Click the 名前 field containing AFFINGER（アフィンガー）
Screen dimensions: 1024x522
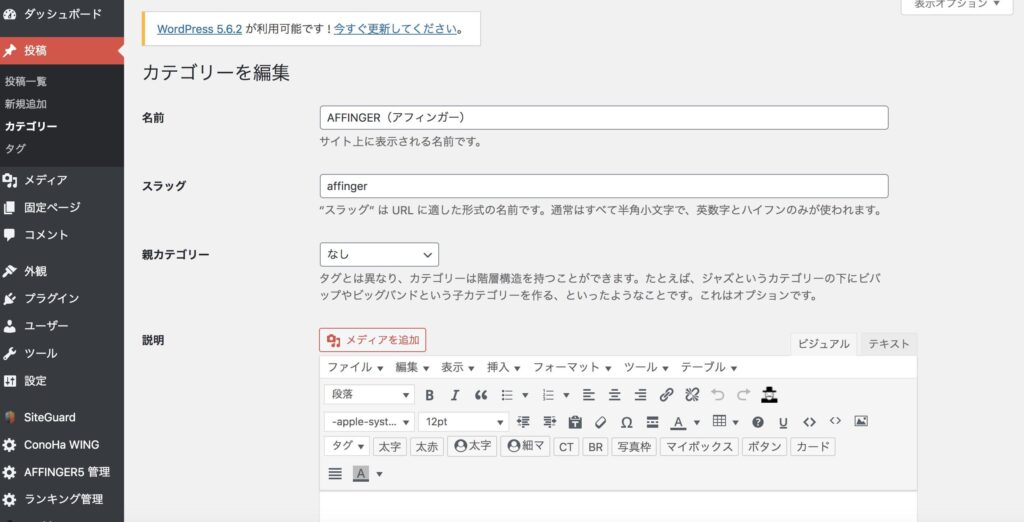(x=604, y=118)
